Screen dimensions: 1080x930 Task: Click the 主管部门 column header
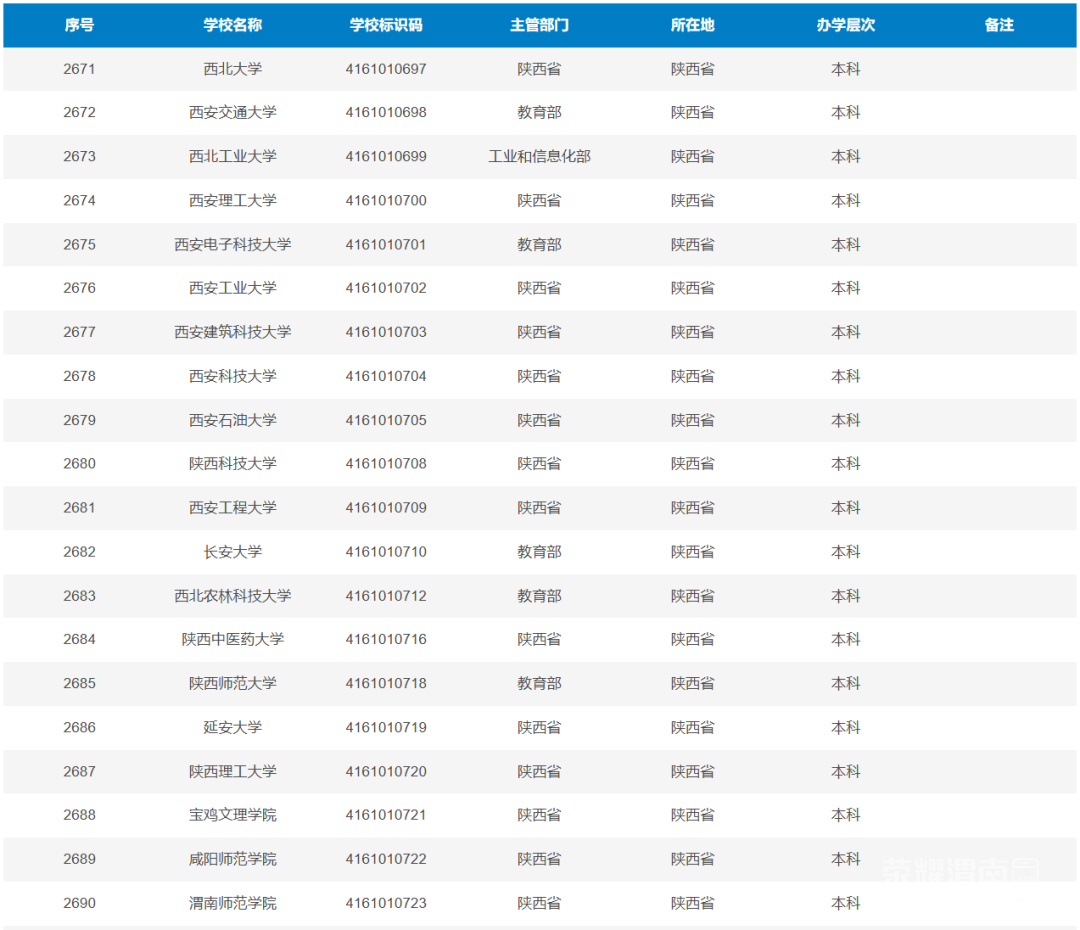coord(539,25)
